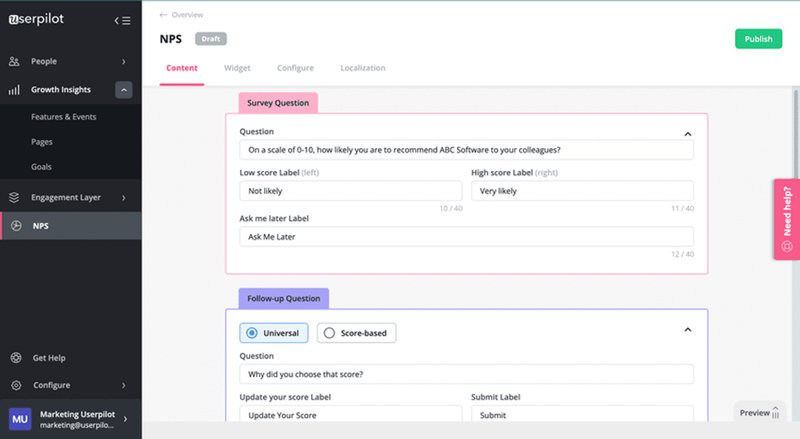Viewport: 800px width, 439px height.
Task: Click the Get Help sidebar label
Action: pyautogui.click(x=49, y=358)
